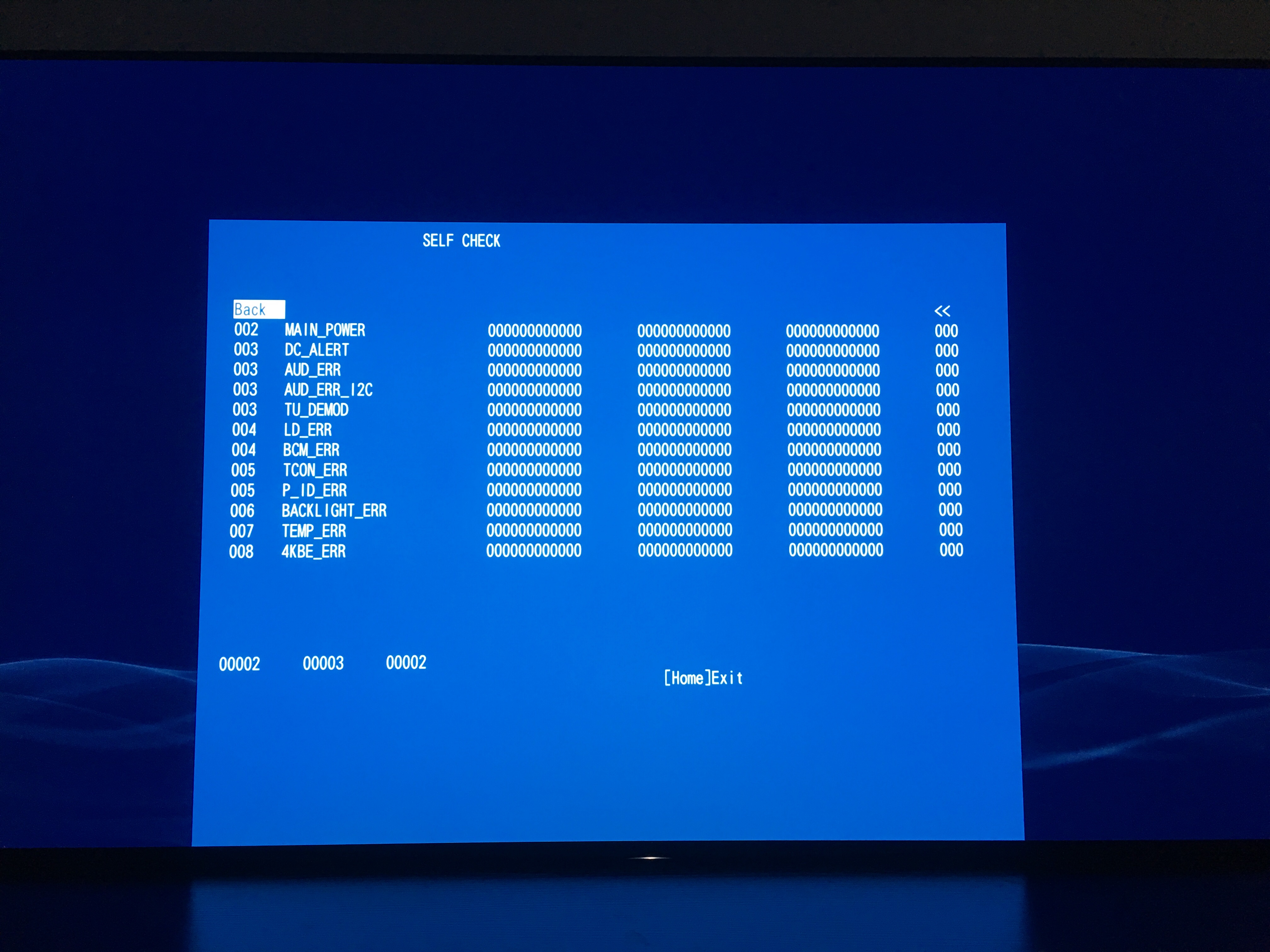This screenshot has height=952, width=1270.
Task: Click the AUD_ERR row label
Action: pos(312,370)
